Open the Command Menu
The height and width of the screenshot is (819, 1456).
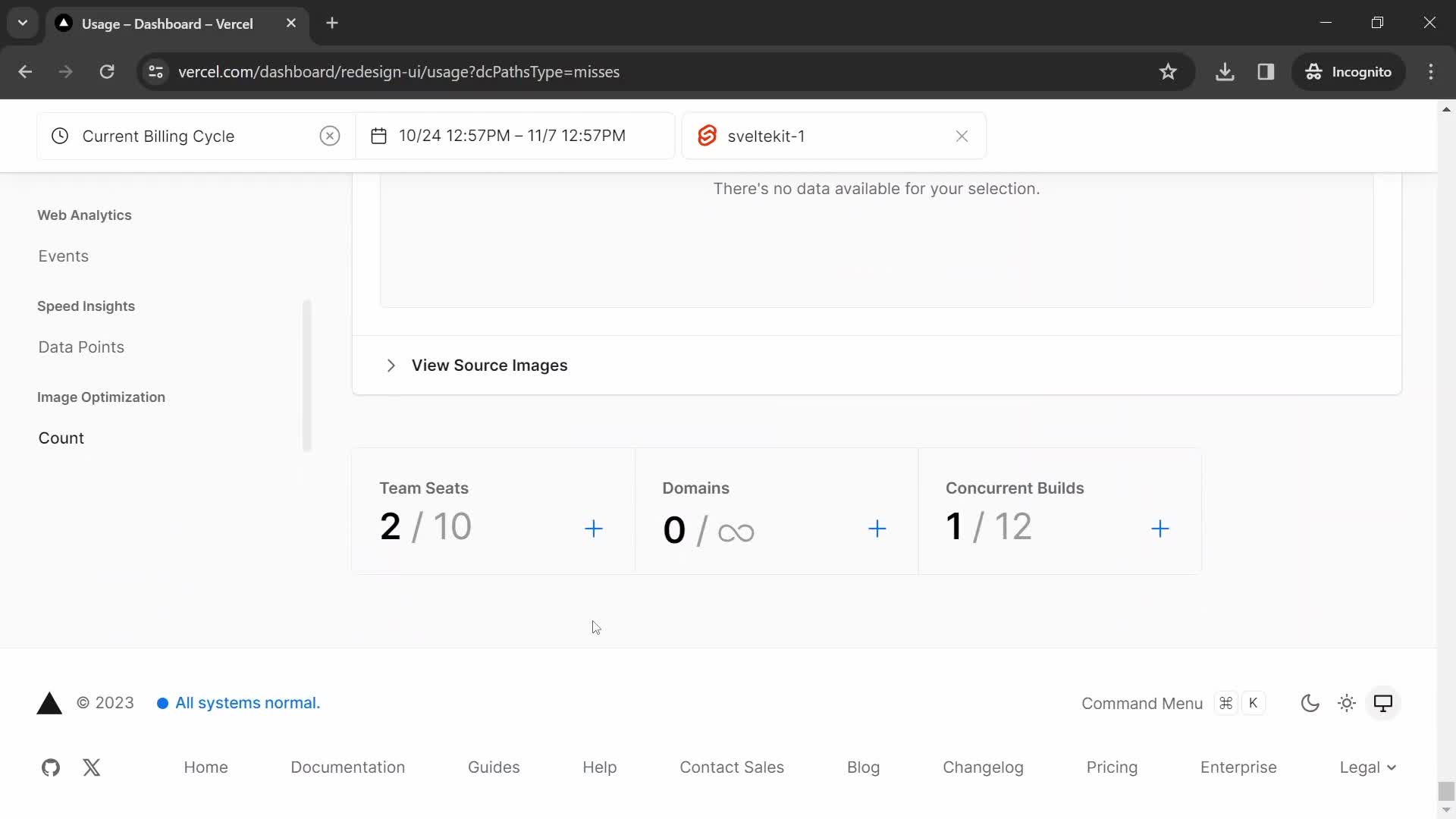coord(1173,704)
